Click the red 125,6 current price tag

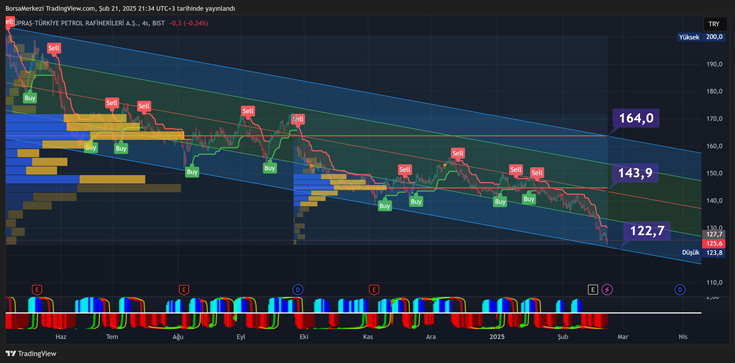coord(713,243)
